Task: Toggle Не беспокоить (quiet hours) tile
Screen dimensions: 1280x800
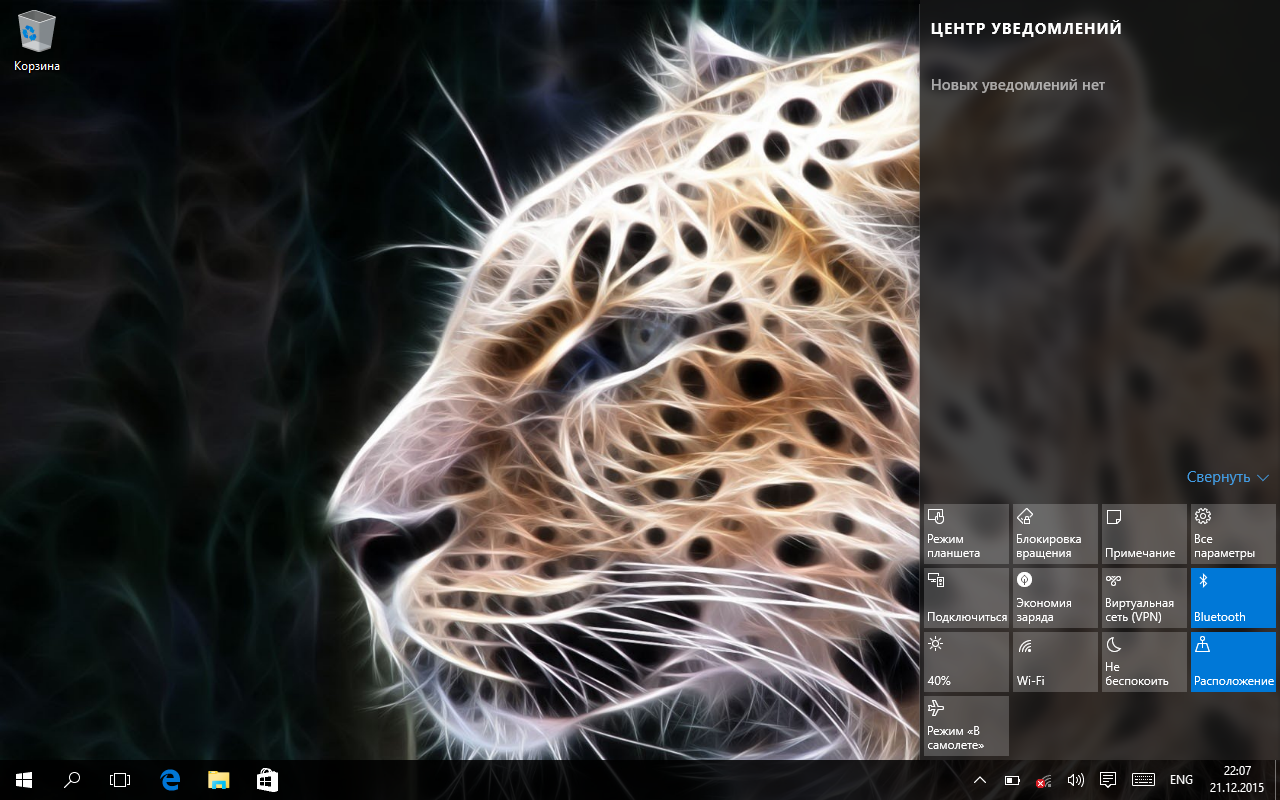Action: [1144, 662]
